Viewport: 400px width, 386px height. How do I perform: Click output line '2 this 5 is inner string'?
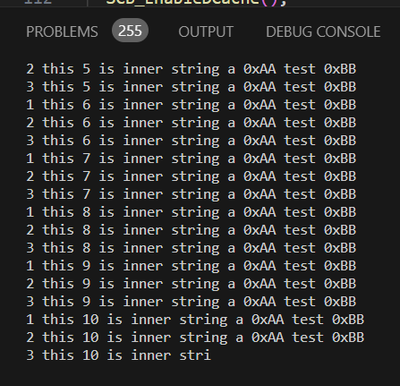coord(191,69)
